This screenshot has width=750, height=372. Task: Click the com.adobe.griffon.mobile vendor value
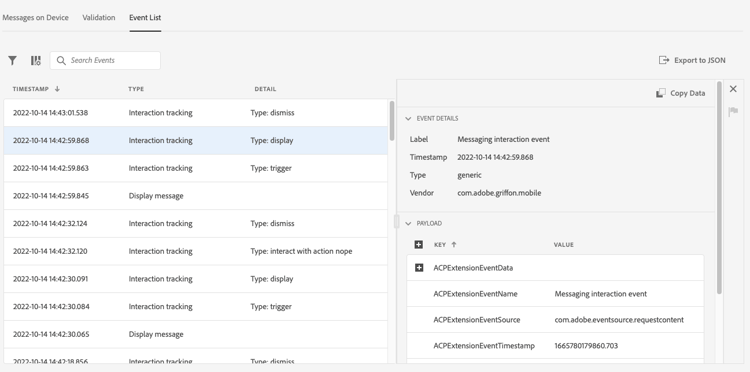pos(499,193)
